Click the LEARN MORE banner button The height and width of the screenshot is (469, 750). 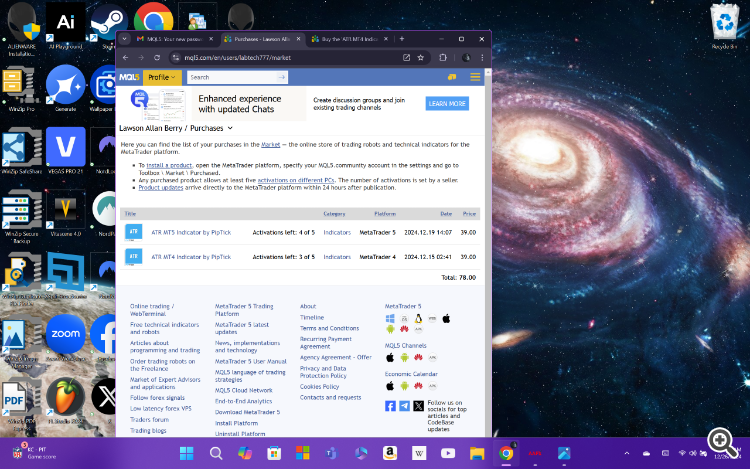pyautogui.click(x=447, y=103)
